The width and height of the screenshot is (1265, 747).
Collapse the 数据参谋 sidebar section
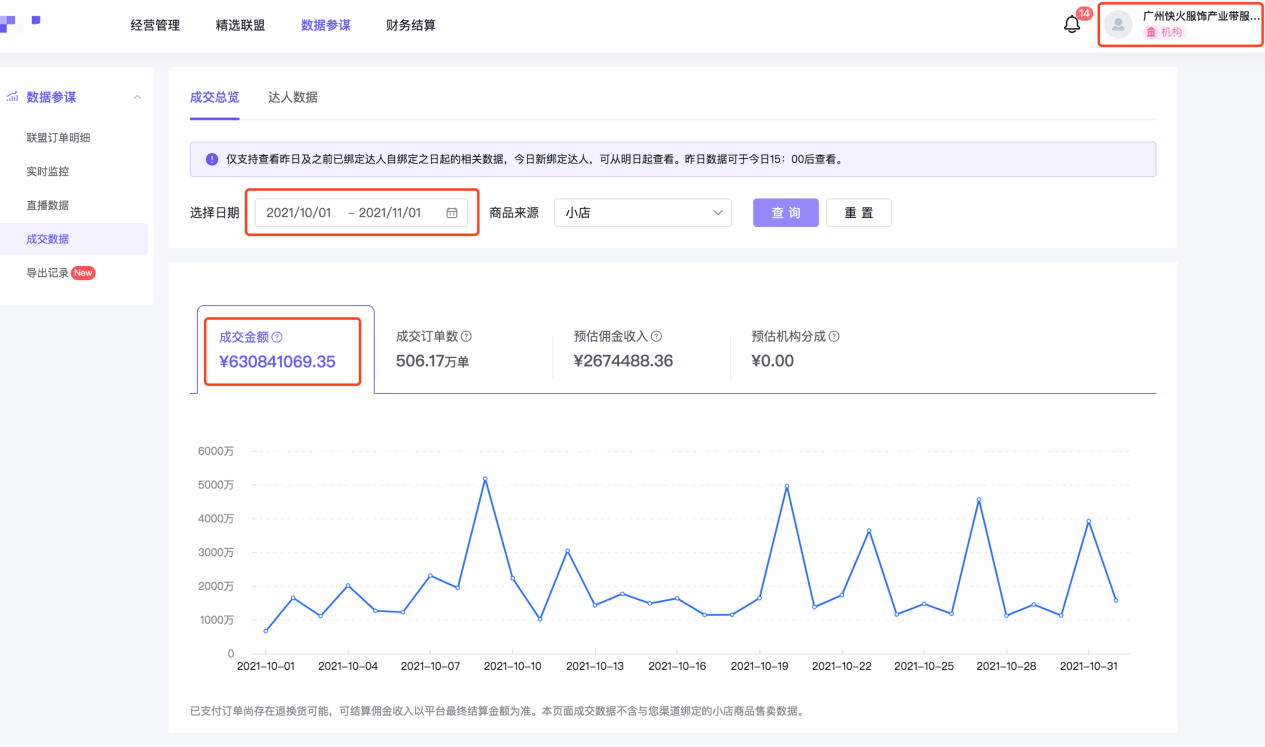click(x=137, y=97)
